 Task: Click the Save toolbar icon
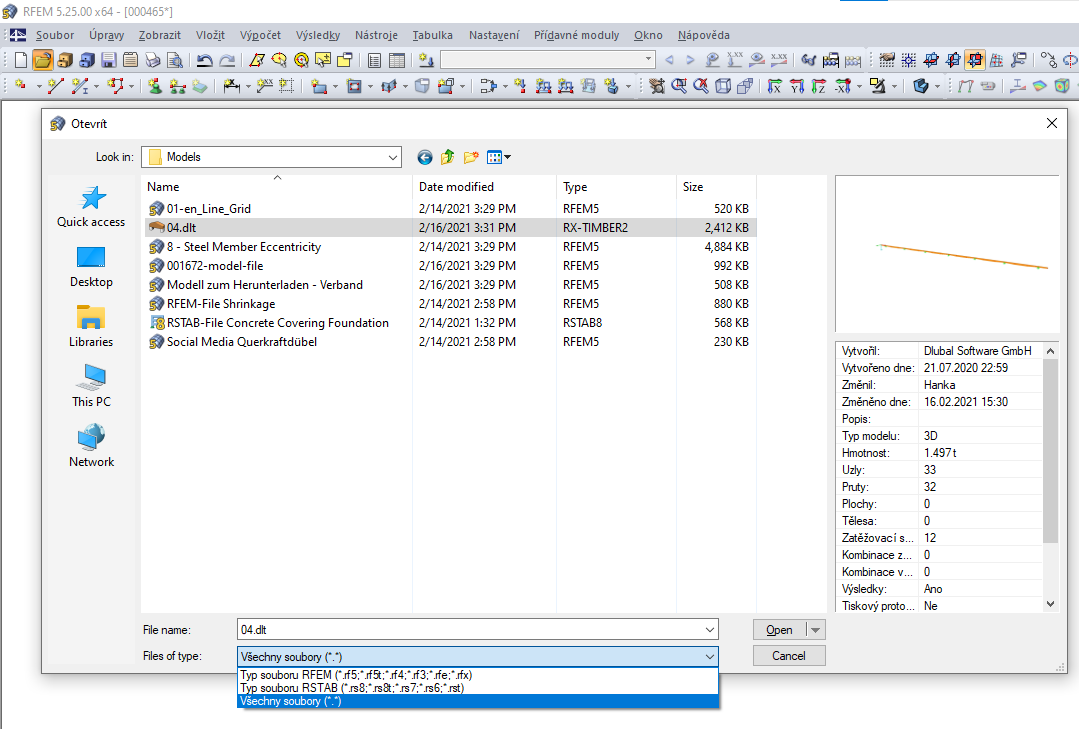(x=107, y=59)
